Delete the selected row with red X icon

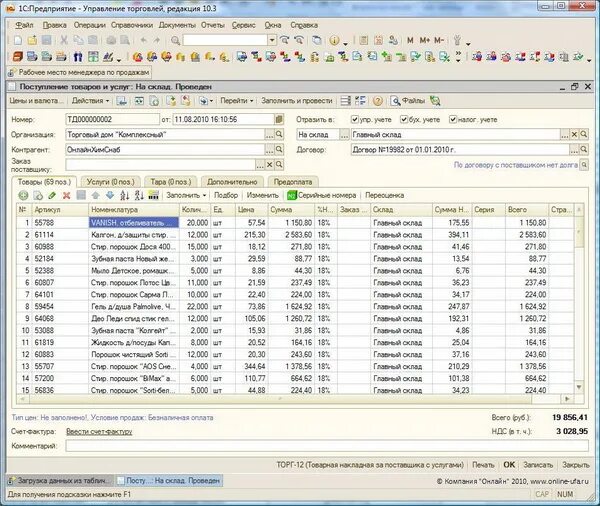coord(67,196)
